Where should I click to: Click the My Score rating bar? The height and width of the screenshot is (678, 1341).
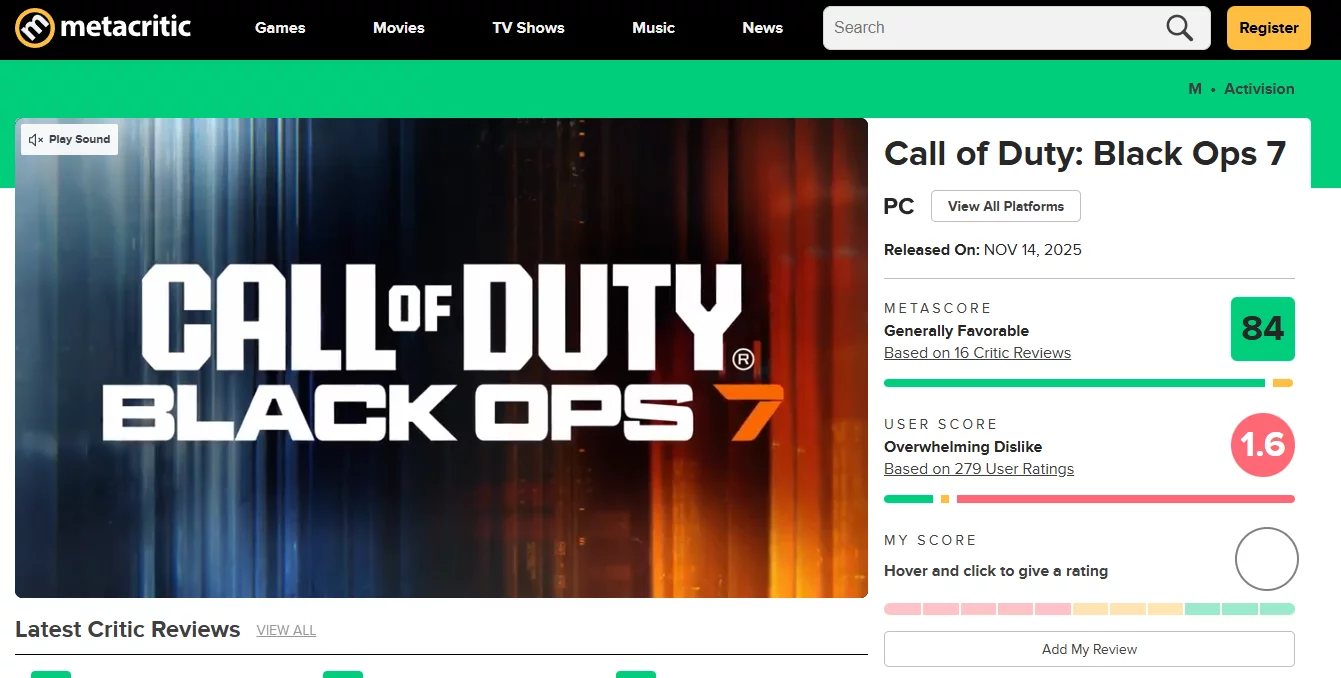click(1089, 609)
